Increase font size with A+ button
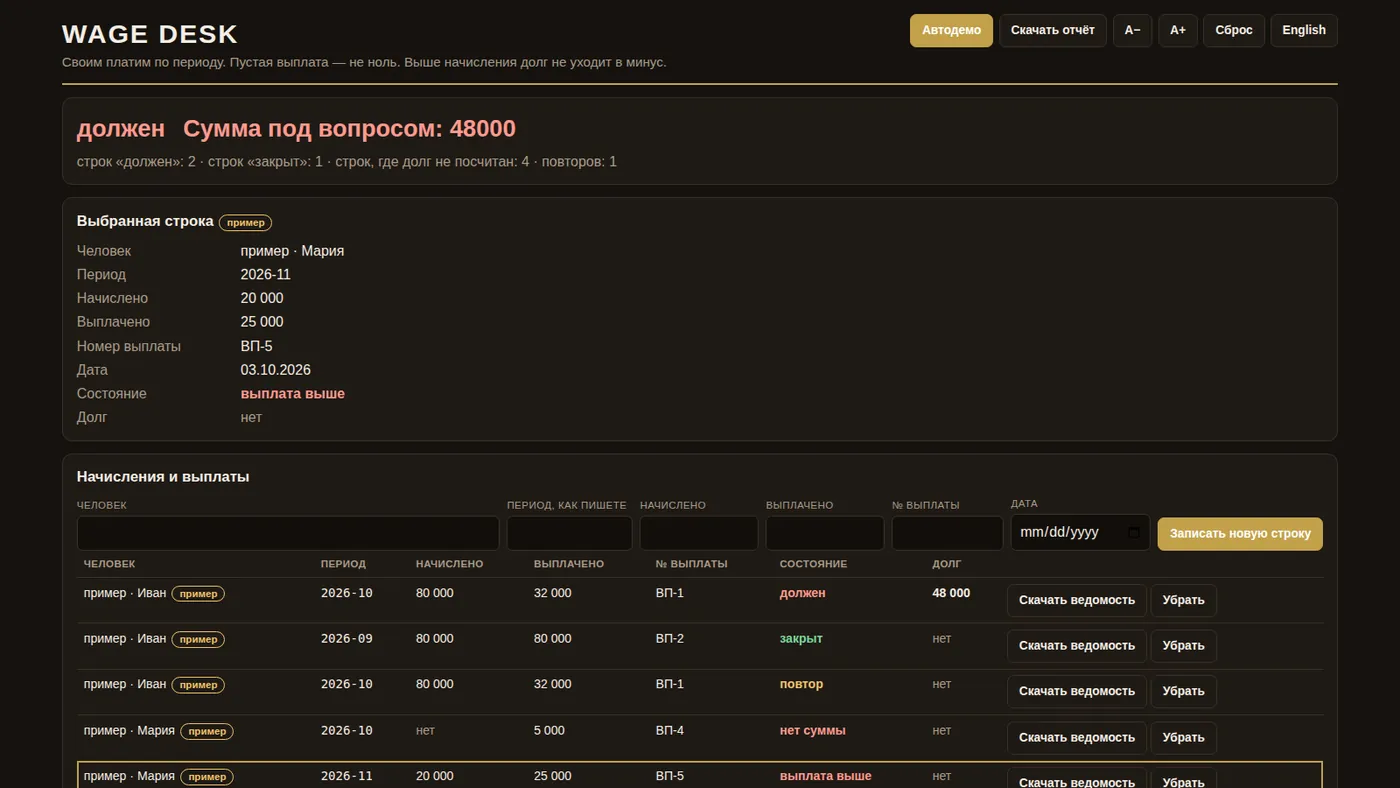Viewport: 1400px width, 788px height. coord(1178,30)
